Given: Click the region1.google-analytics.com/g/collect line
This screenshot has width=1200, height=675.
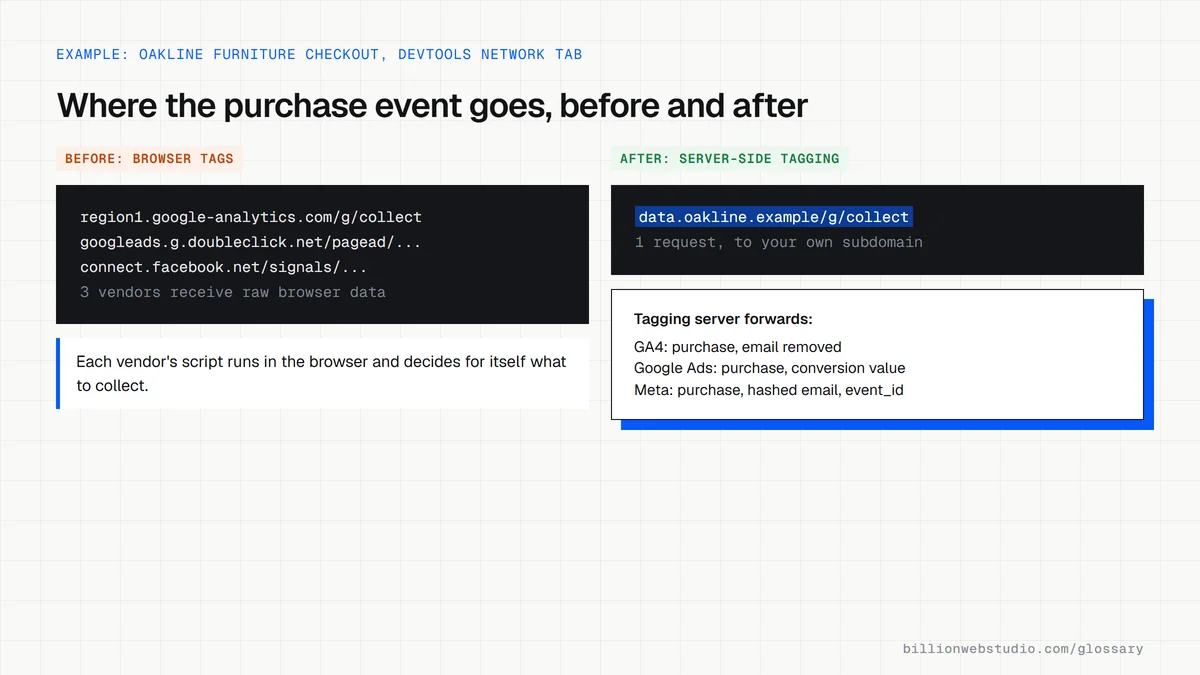Looking at the screenshot, I should coord(251,217).
